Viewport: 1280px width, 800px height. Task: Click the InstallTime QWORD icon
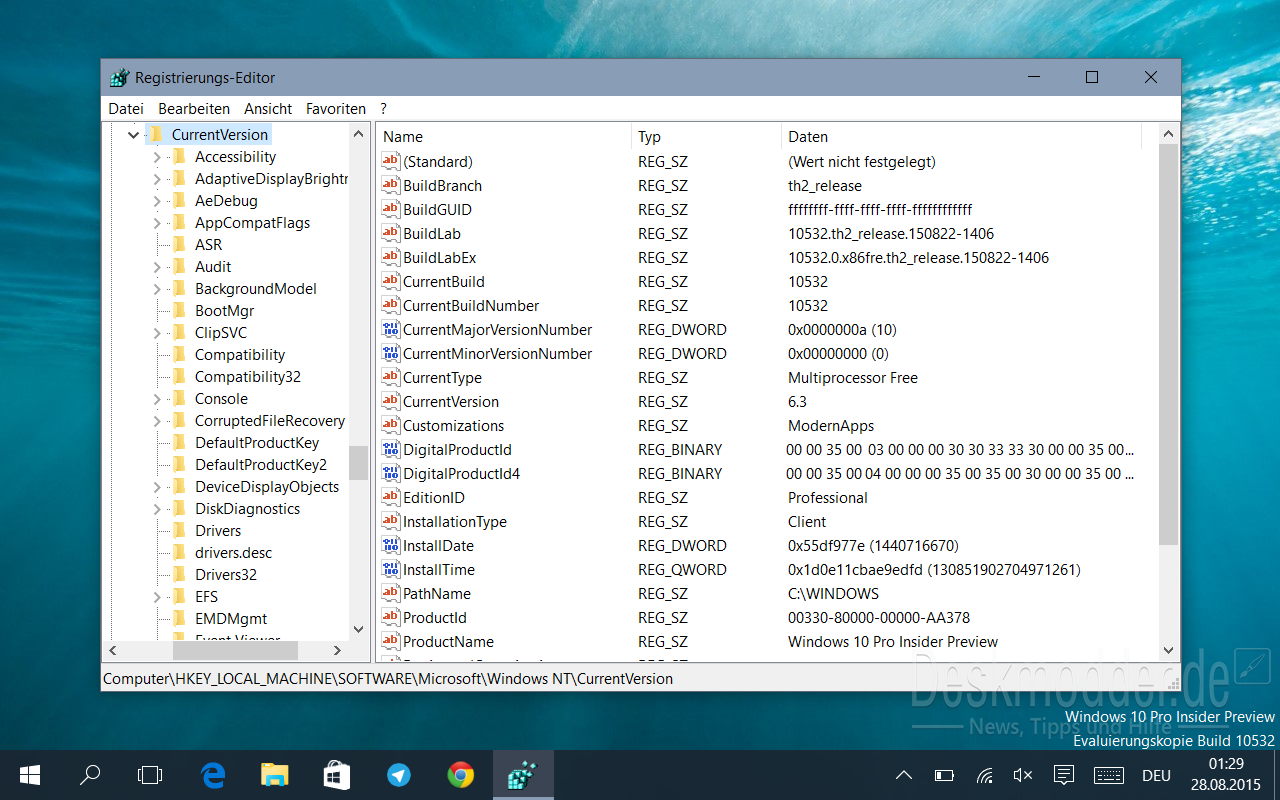click(391, 569)
